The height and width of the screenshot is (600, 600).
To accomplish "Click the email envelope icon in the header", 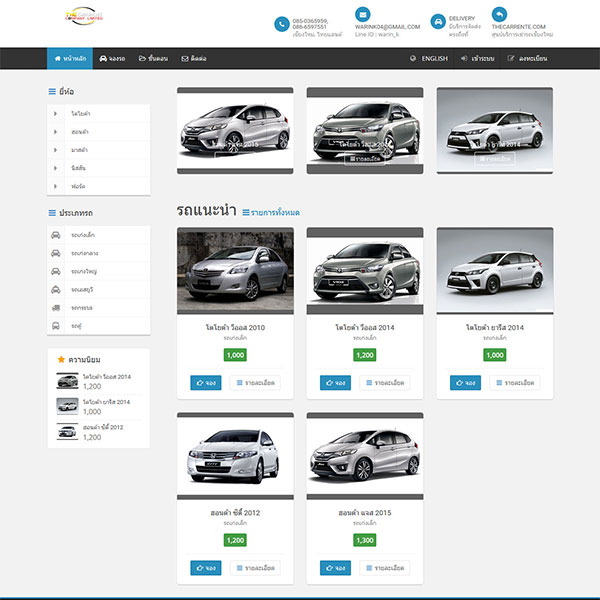I will [362, 15].
